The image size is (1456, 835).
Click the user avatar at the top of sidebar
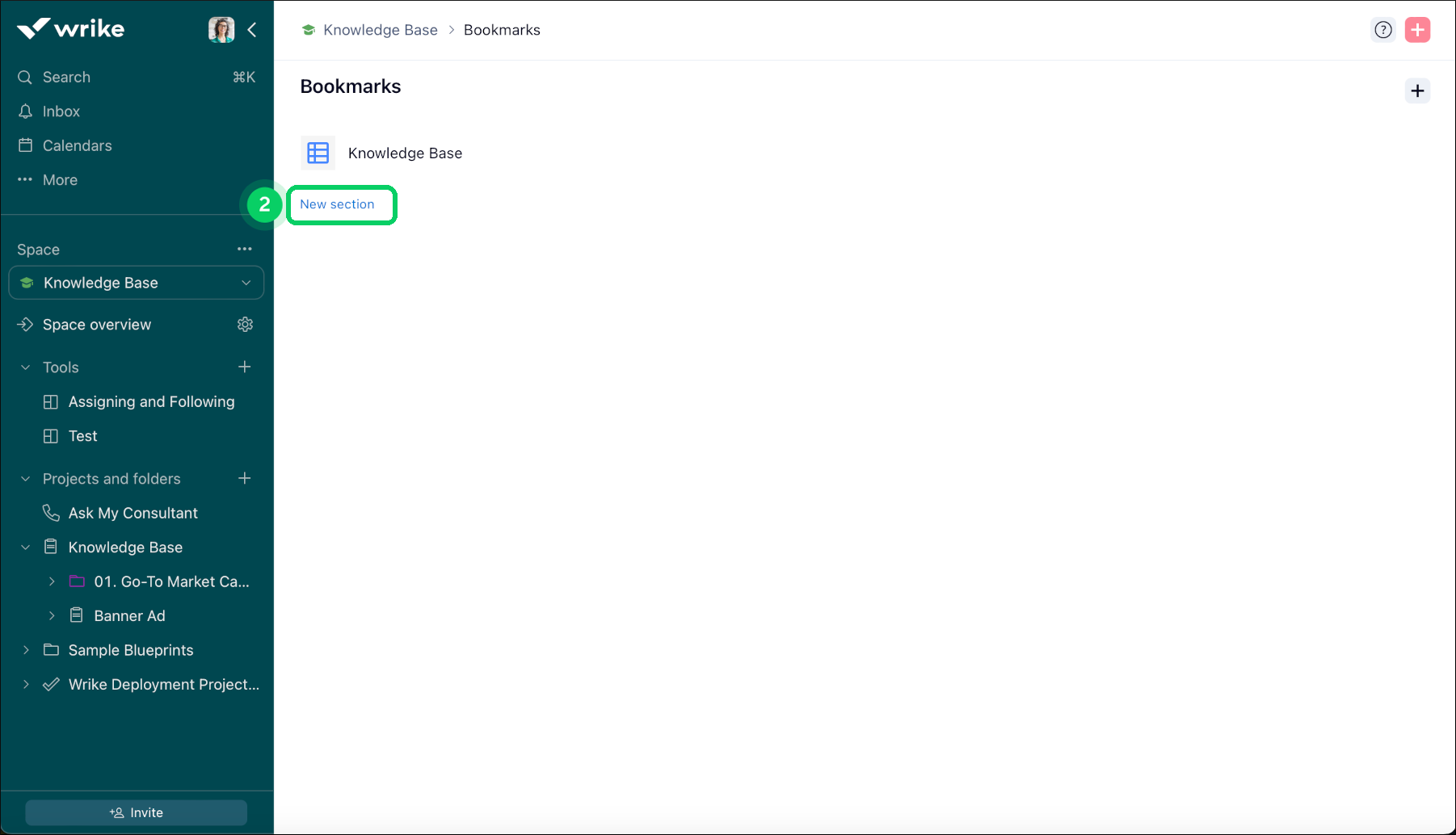(221, 29)
